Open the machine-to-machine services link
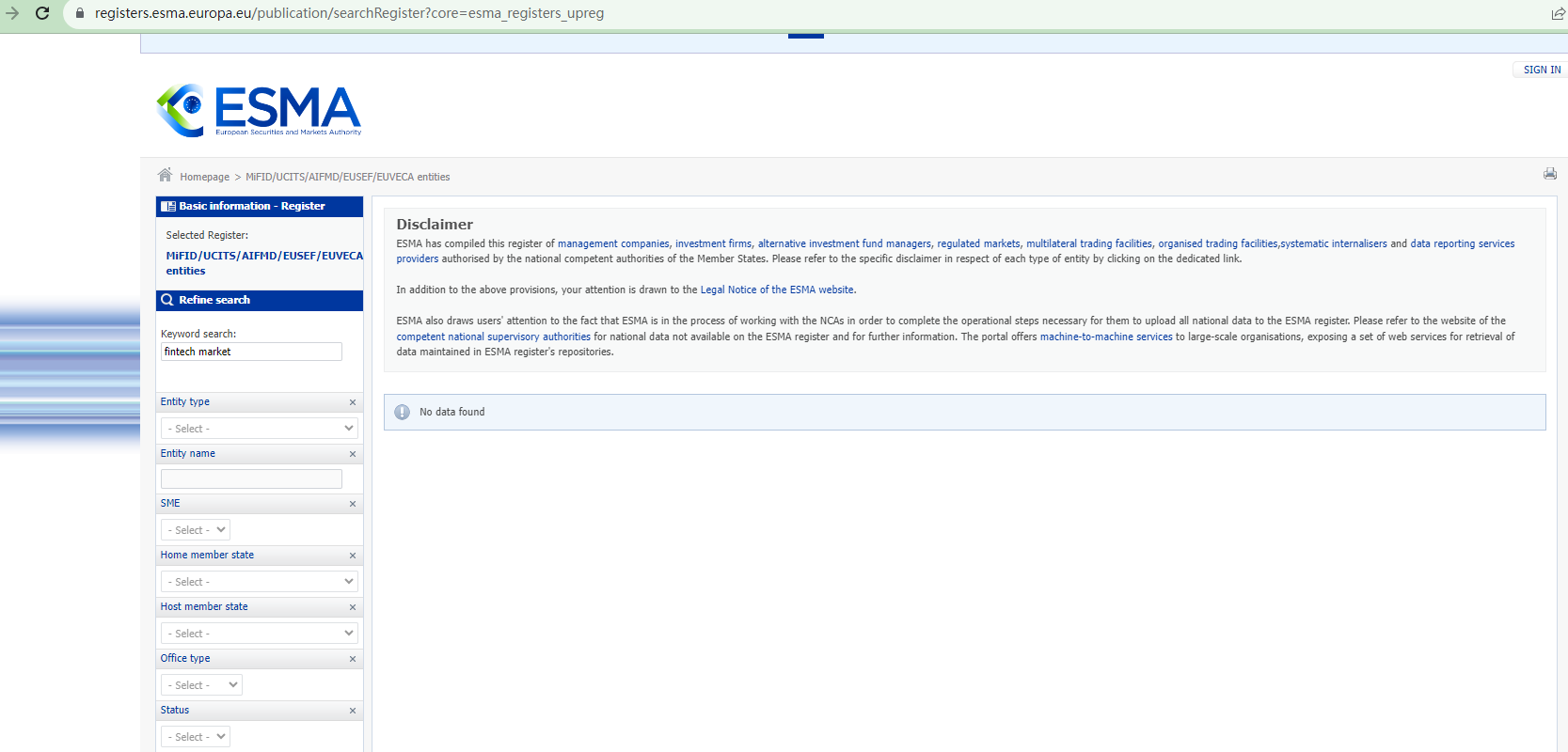 1106,337
